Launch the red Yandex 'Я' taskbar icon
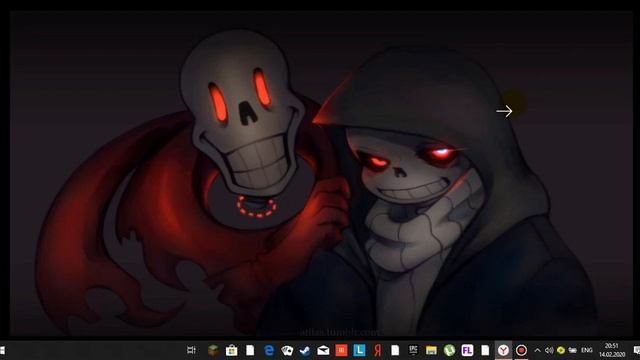Viewport: 640px width, 360px height. (x=378, y=350)
